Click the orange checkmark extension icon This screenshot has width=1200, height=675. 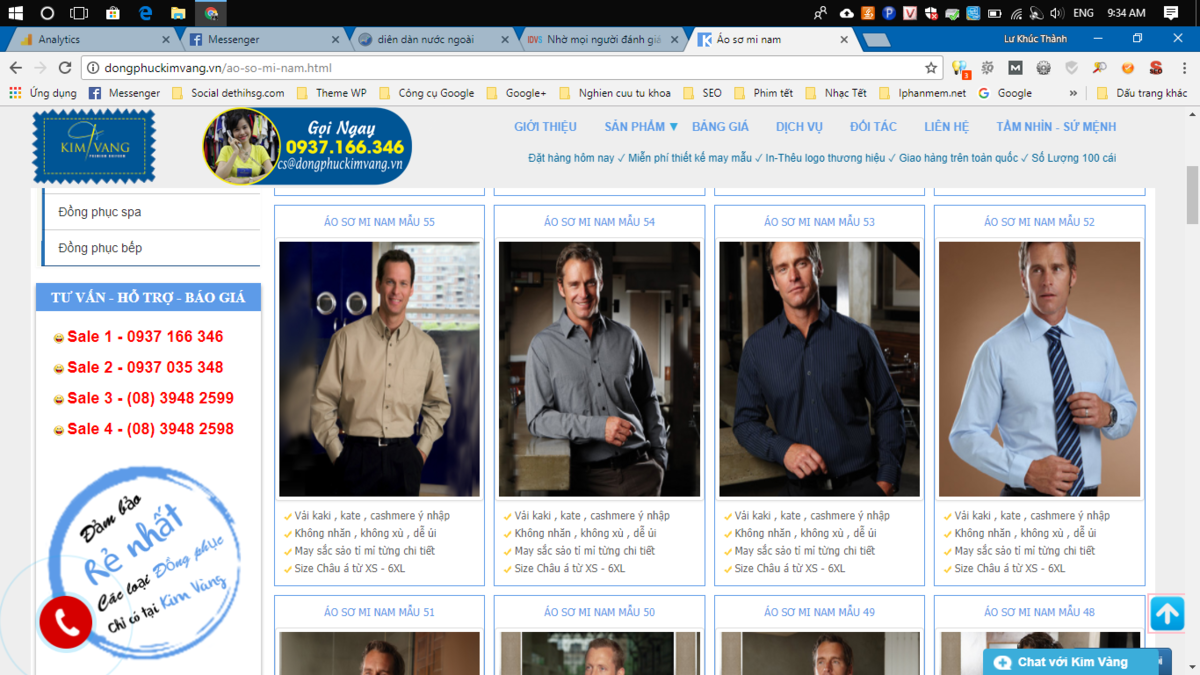(x=1127, y=68)
